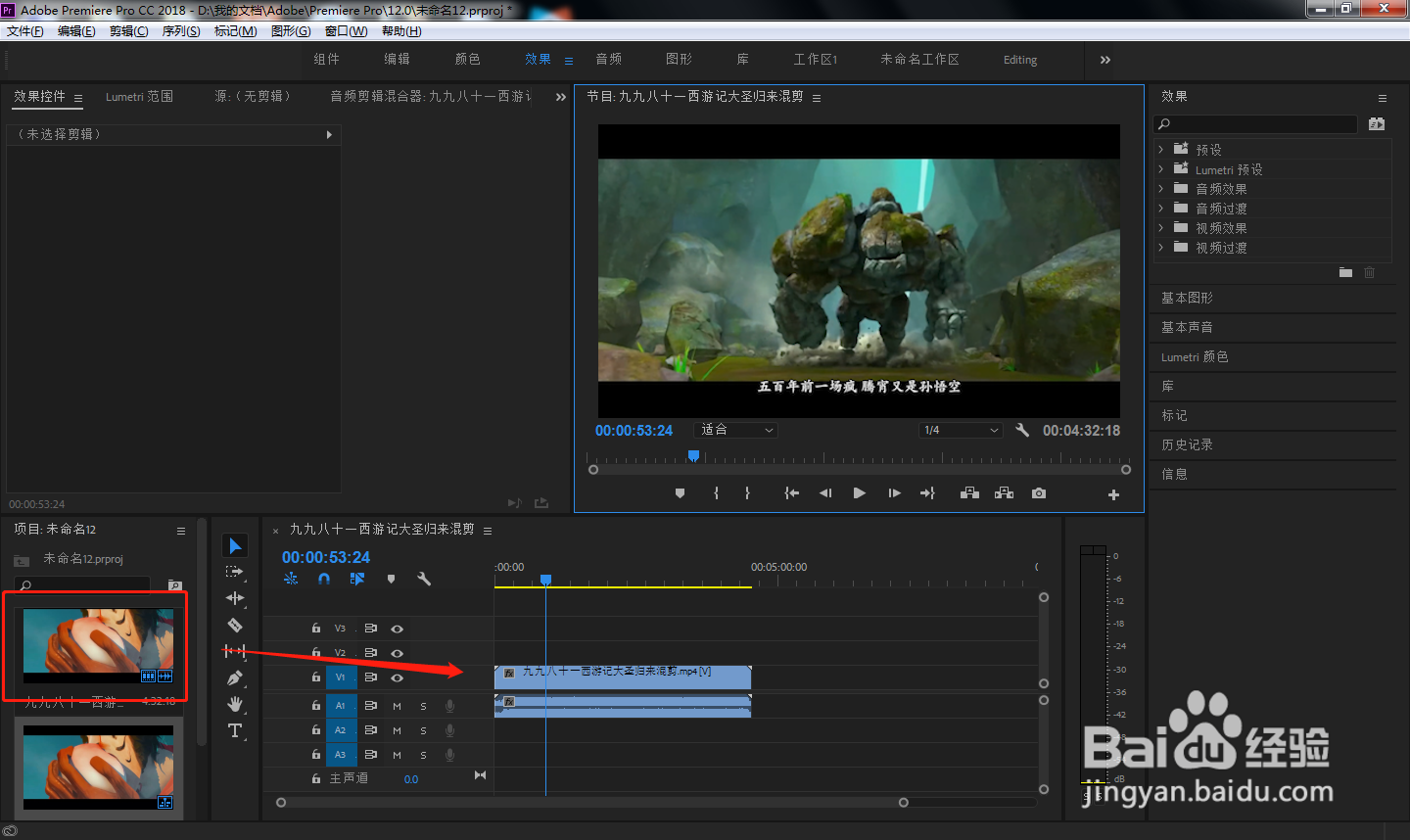Step back one frame
Viewport: 1410px width, 840px height.
coord(825,493)
